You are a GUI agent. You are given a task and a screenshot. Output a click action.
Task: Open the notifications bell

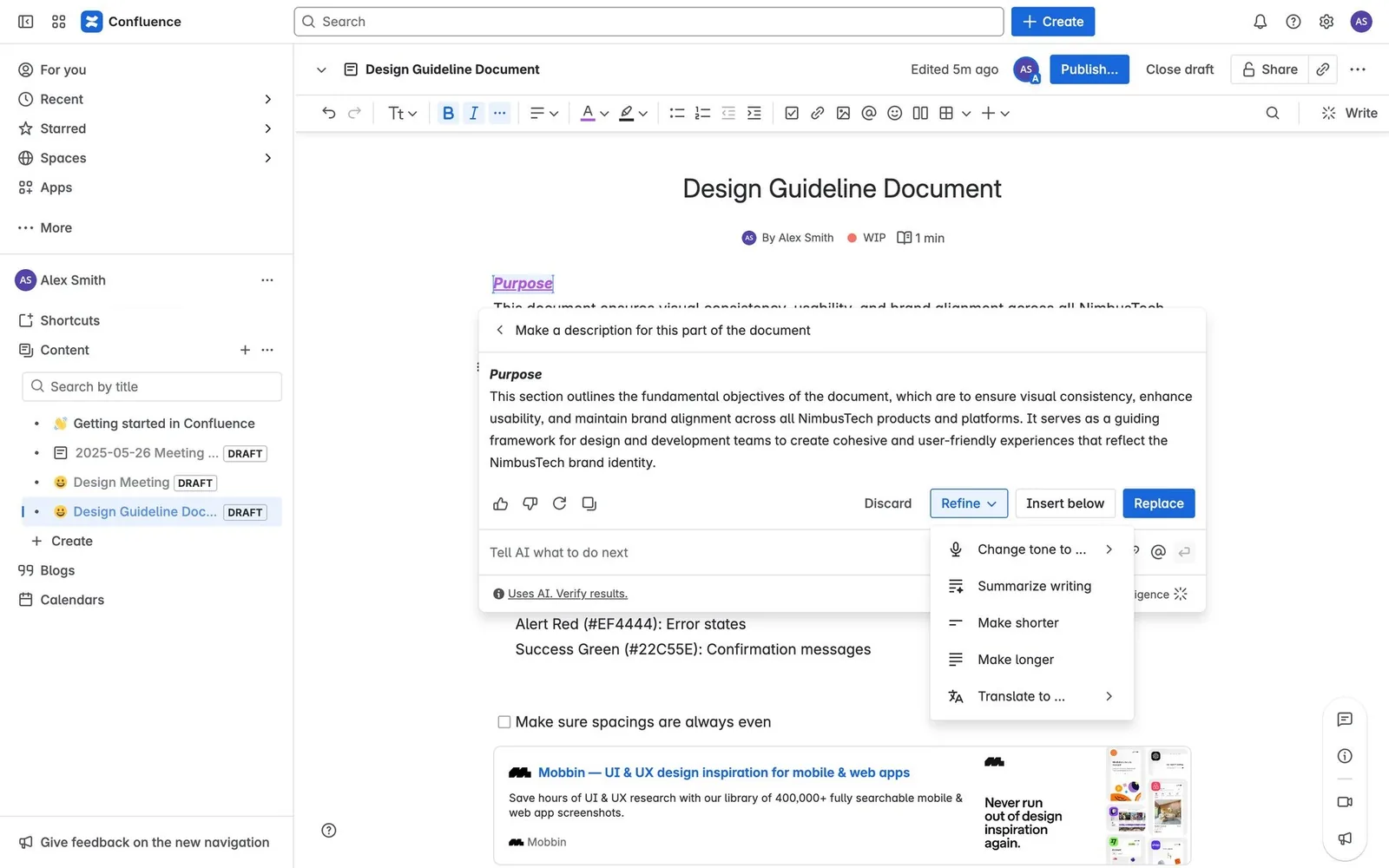point(1261,22)
